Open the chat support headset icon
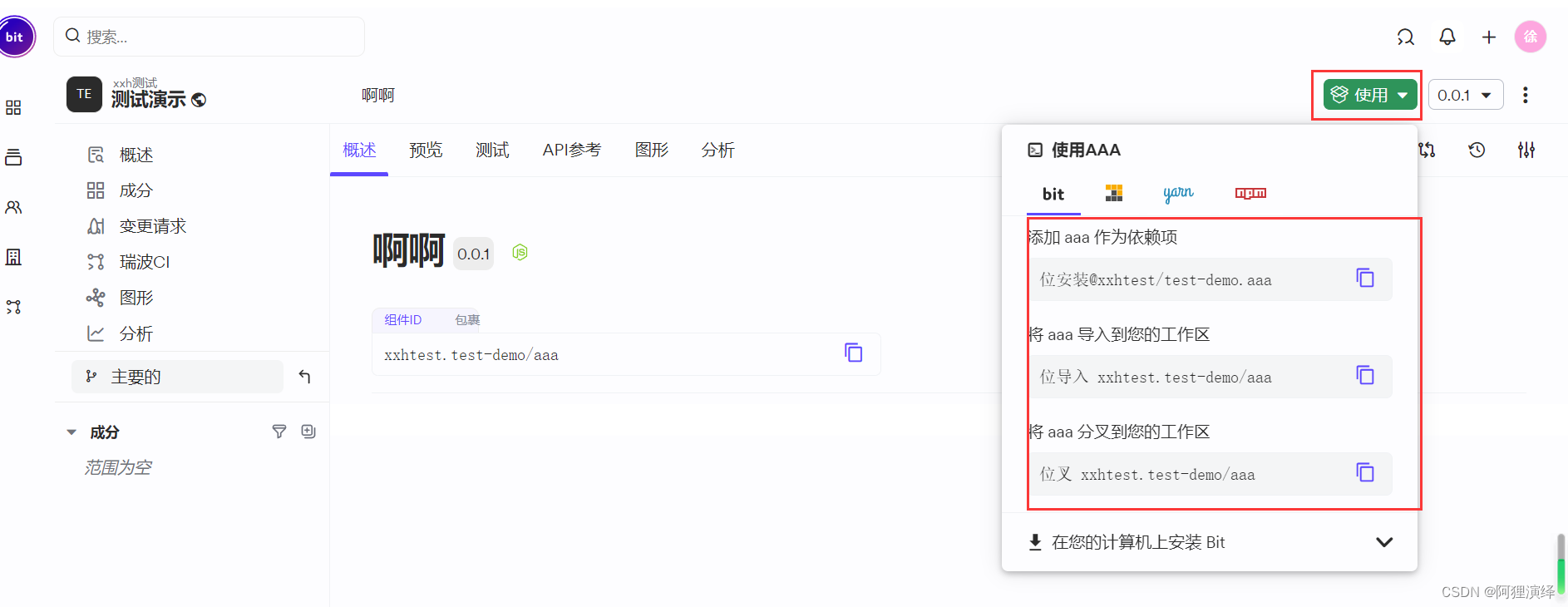This screenshot has height=607, width=1568. click(x=1405, y=37)
